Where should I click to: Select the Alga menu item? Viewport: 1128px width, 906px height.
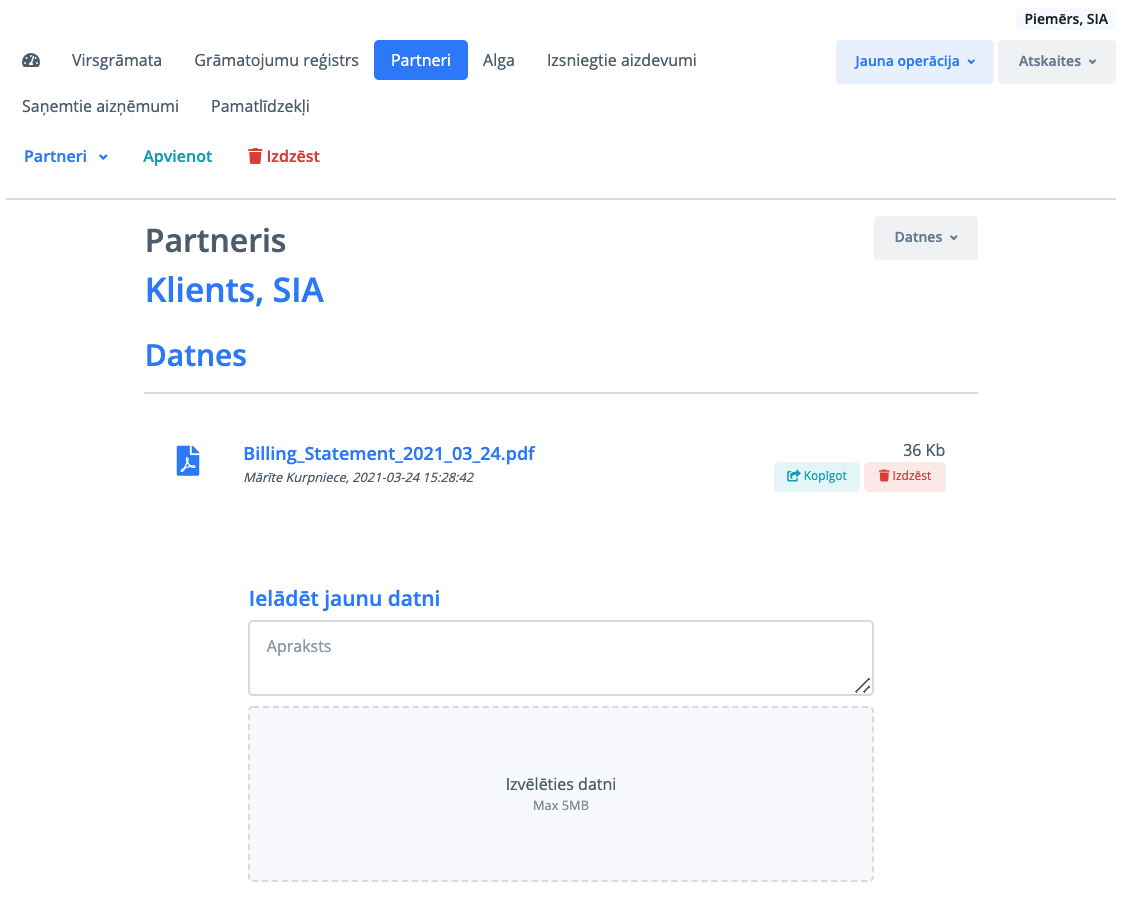(x=498, y=60)
